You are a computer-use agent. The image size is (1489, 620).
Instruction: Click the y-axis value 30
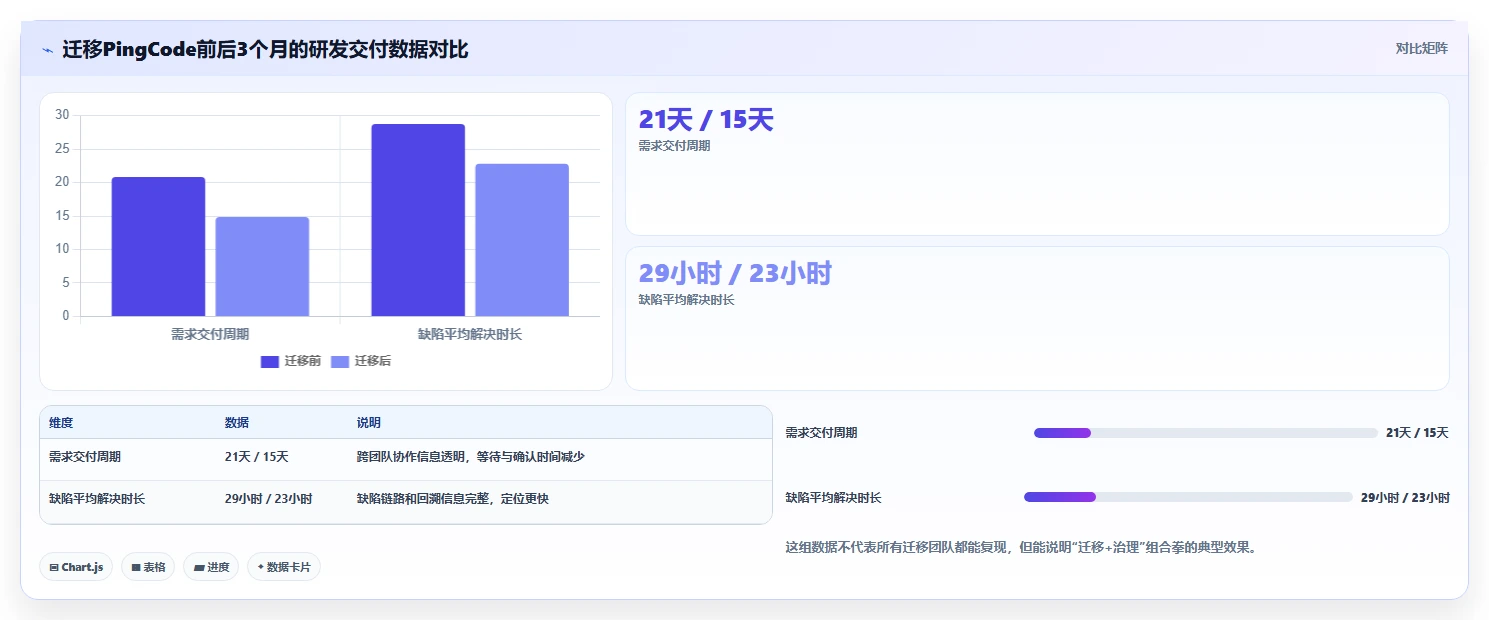click(x=62, y=115)
